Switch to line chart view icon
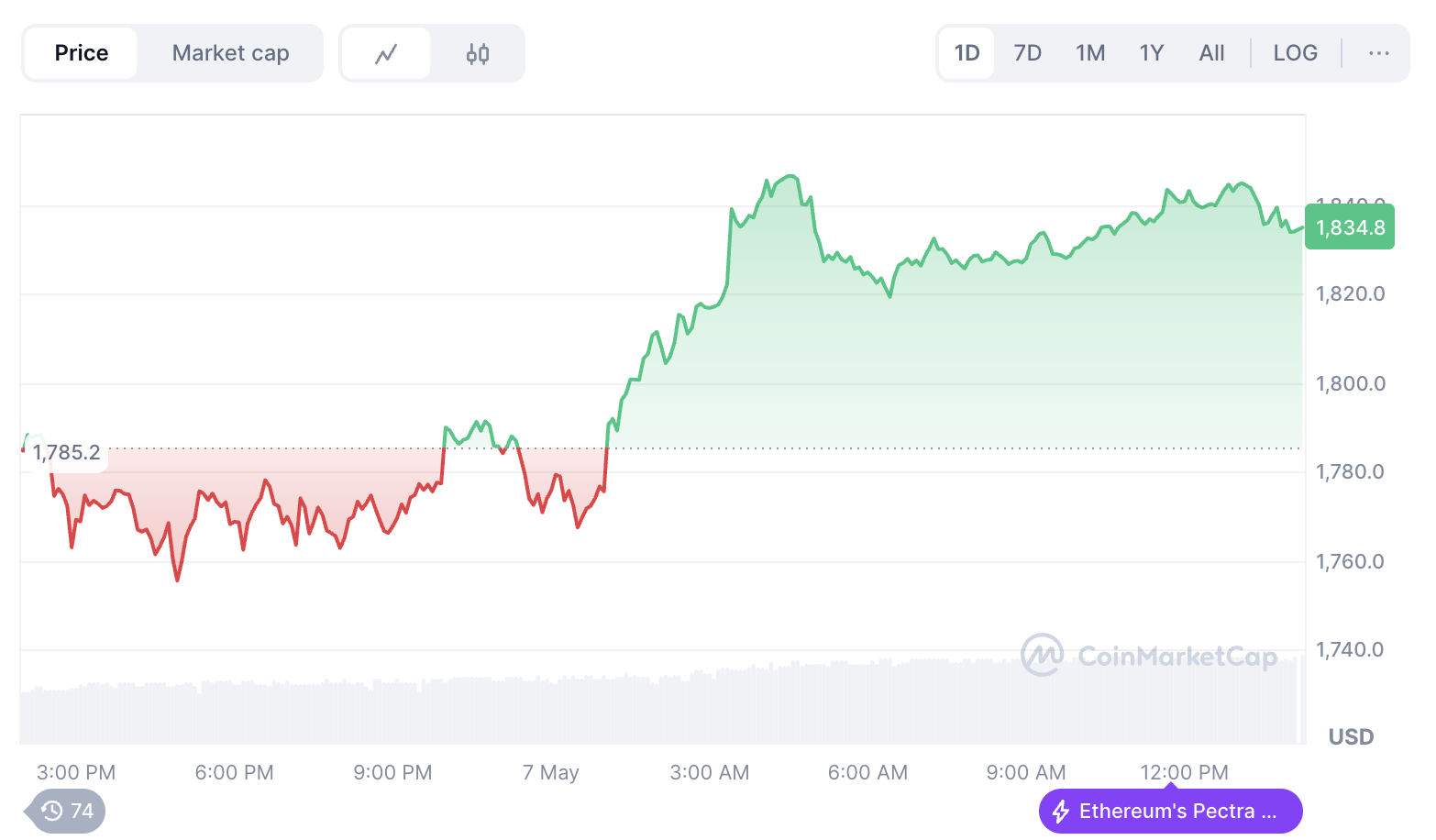The image size is (1436, 840). [386, 54]
